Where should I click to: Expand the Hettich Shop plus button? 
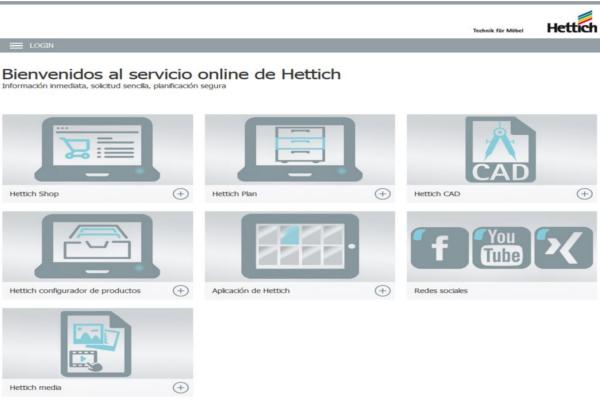click(181, 194)
